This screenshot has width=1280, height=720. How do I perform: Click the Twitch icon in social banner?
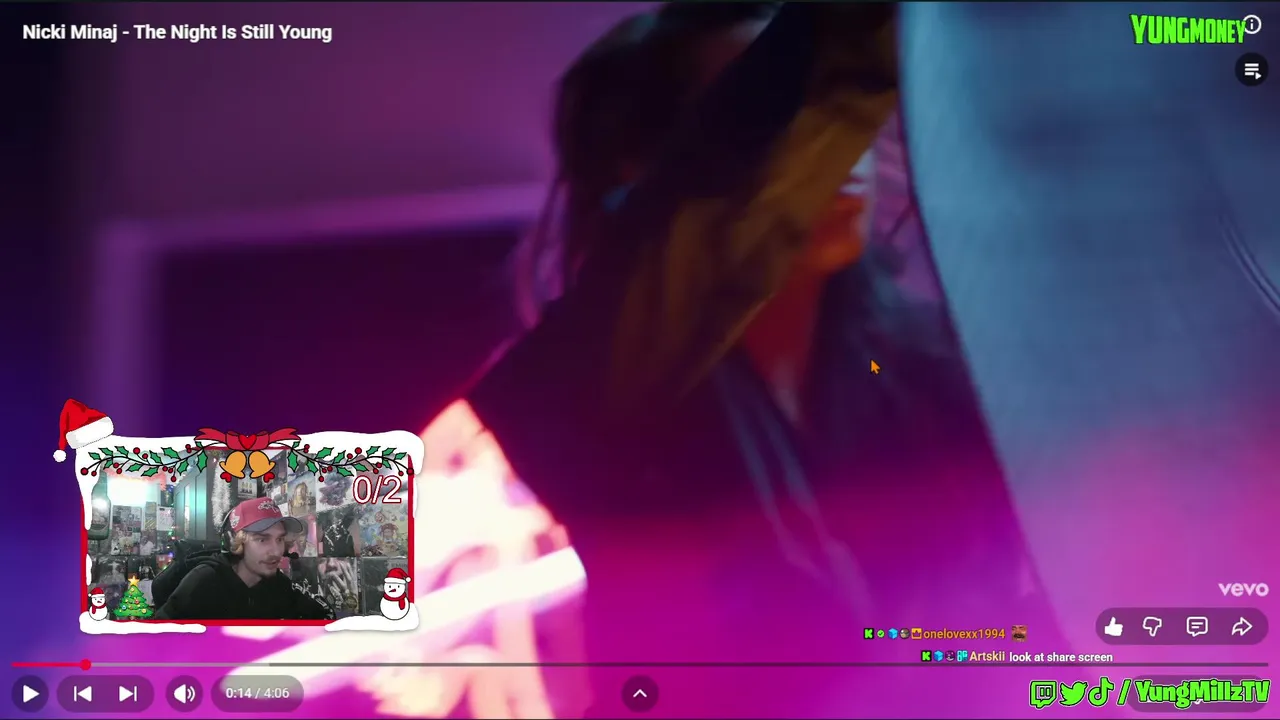(x=1044, y=693)
